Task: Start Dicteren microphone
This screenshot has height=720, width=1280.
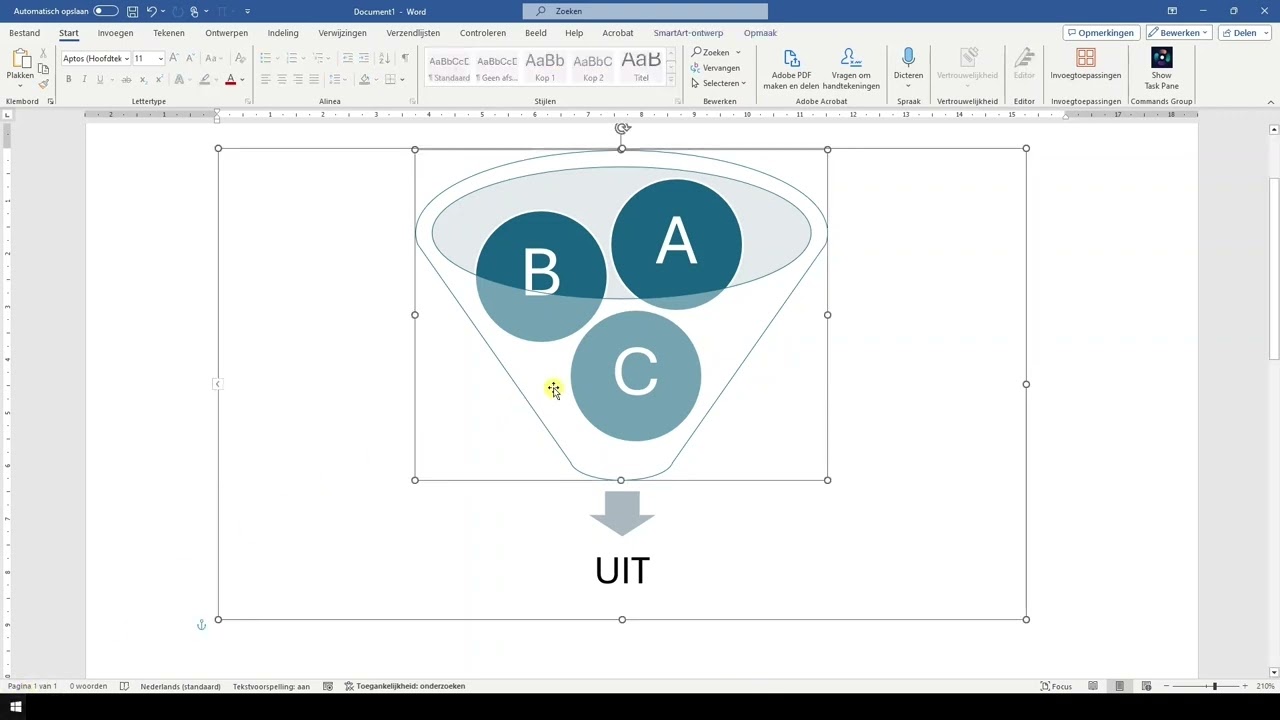Action: (x=908, y=64)
